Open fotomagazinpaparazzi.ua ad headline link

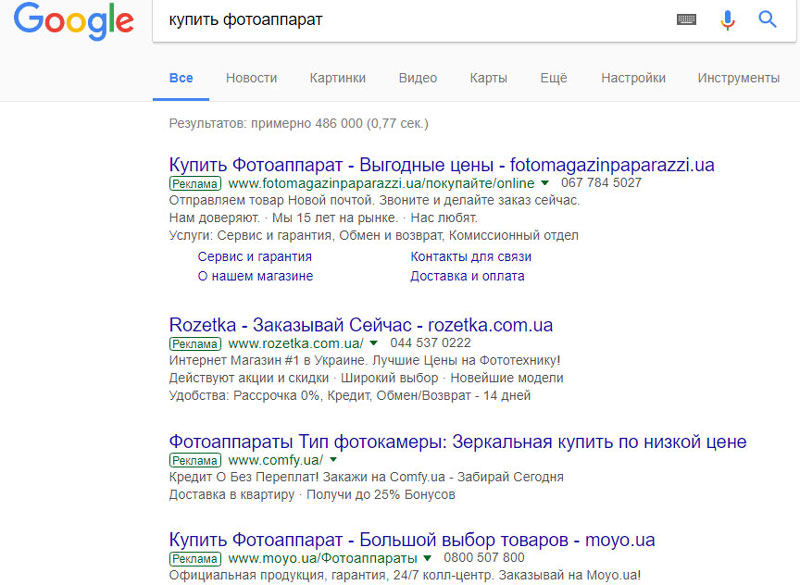(x=442, y=165)
